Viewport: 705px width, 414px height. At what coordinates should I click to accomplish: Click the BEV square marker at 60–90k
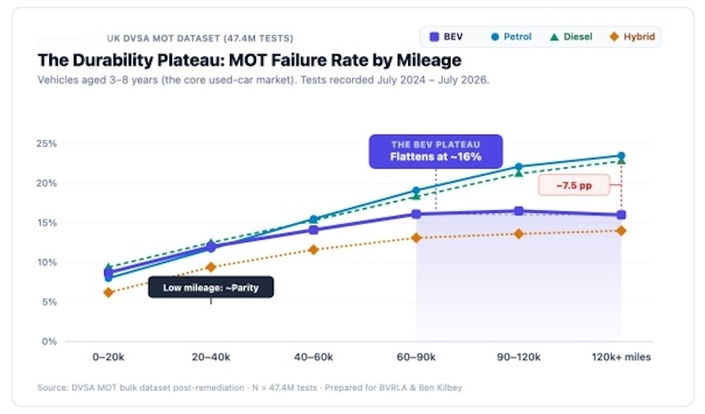coord(416,214)
